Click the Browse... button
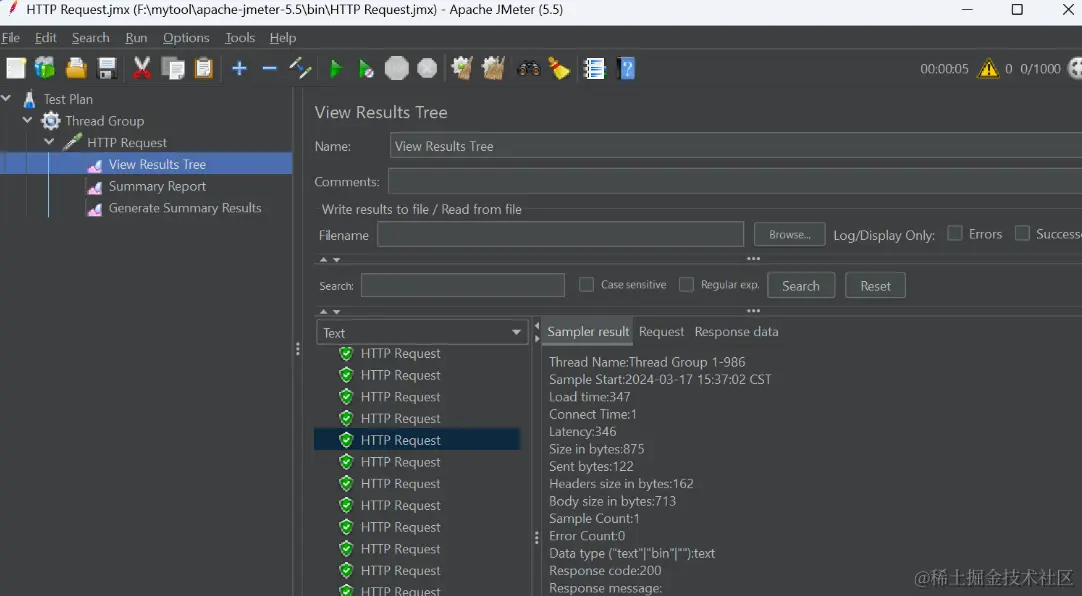Viewport: 1082px width, 596px height. point(789,235)
